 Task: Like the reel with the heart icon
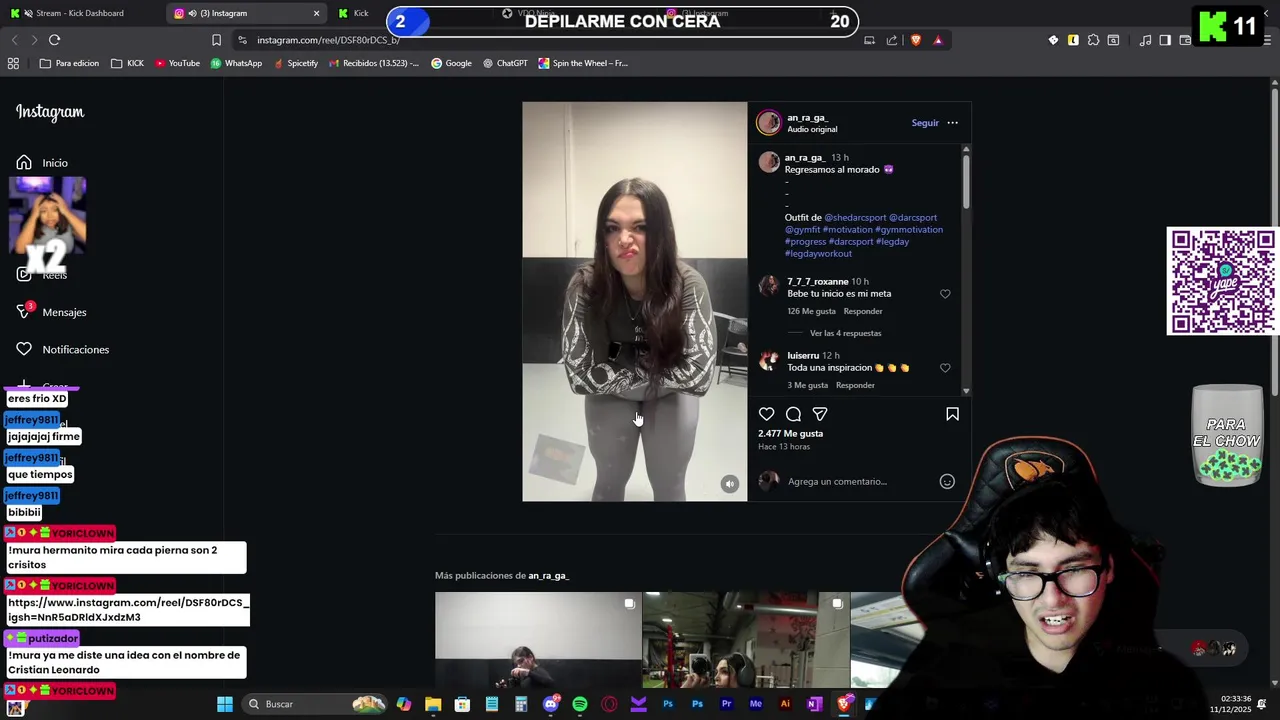point(766,414)
